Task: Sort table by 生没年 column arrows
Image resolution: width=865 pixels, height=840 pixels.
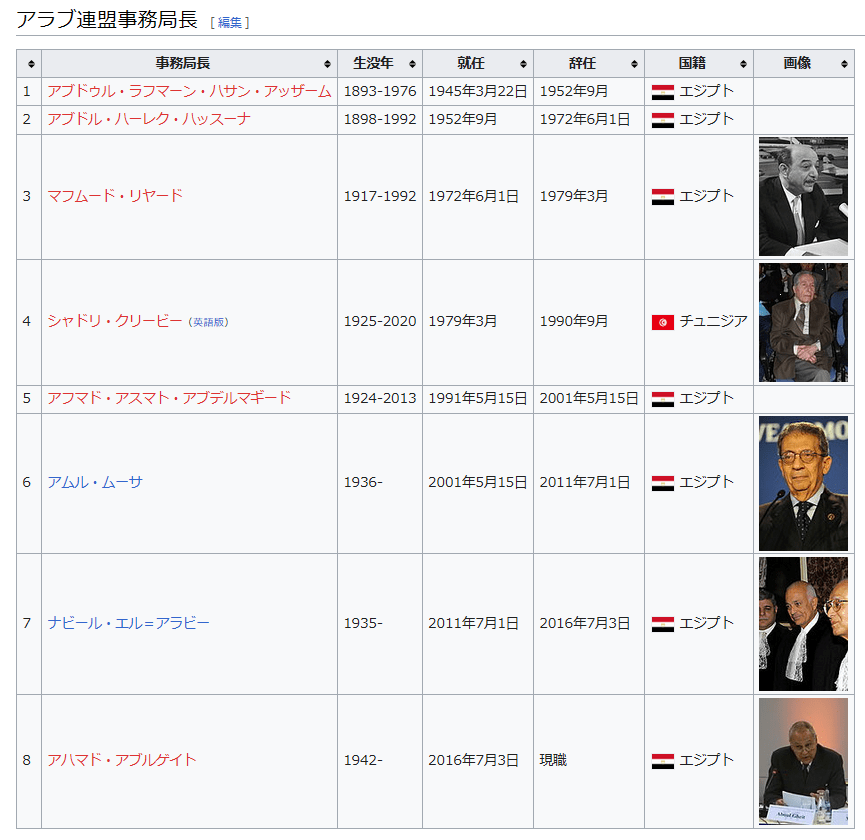Action: pyautogui.click(x=412, y=64)
